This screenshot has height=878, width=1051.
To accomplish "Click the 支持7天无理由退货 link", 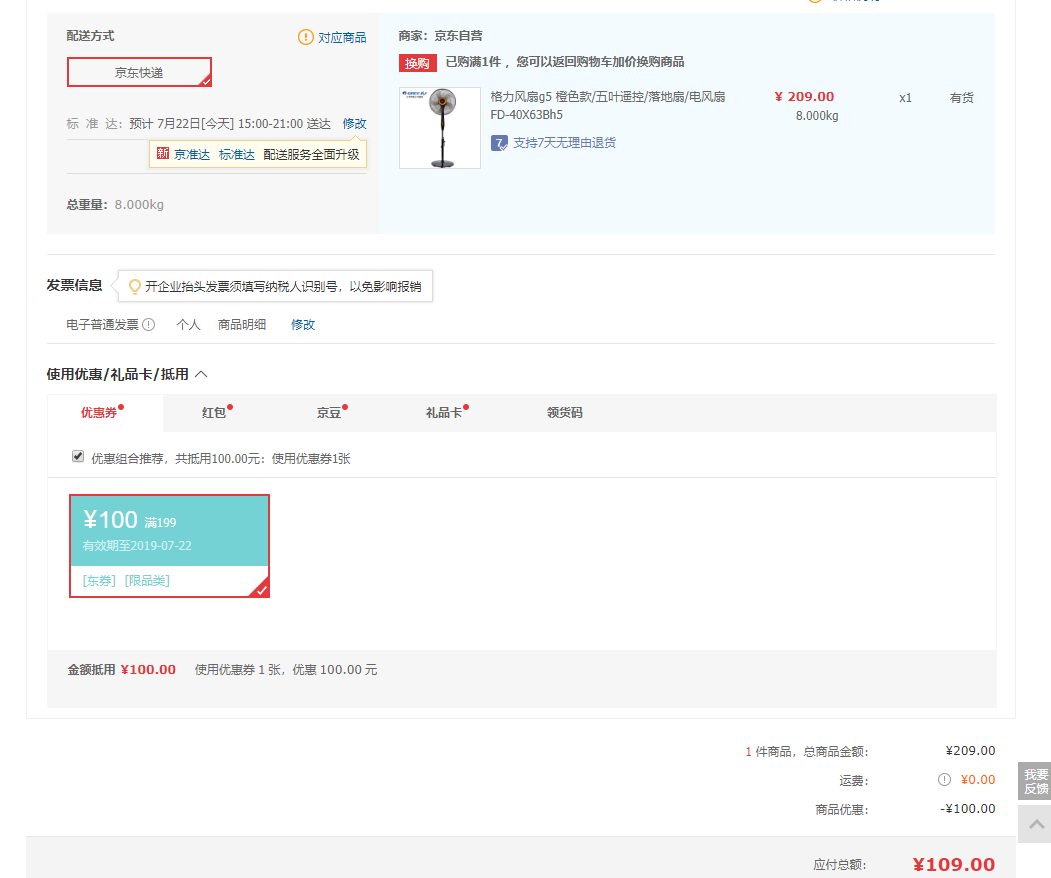I will coord(564,143).
